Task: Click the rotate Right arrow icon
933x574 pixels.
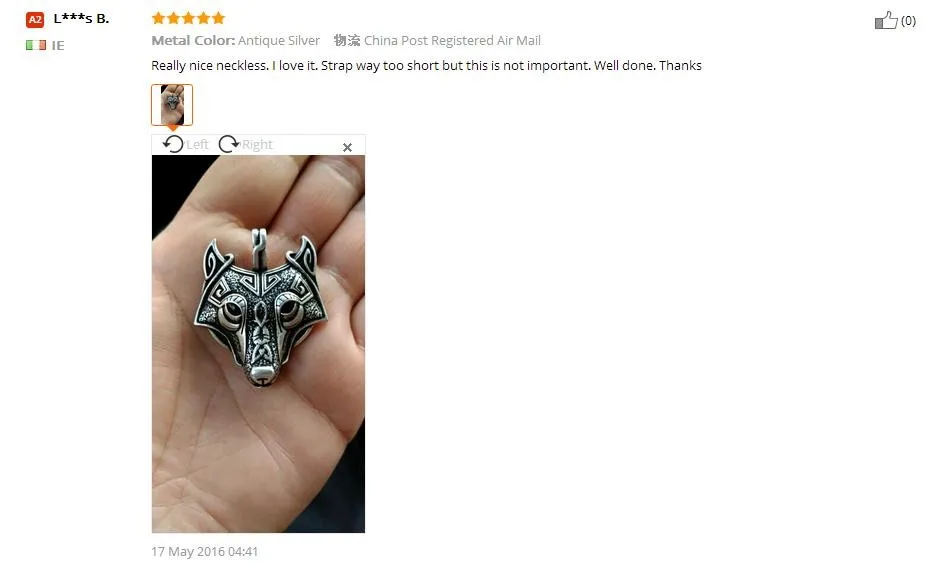Action: coord(228,144)
